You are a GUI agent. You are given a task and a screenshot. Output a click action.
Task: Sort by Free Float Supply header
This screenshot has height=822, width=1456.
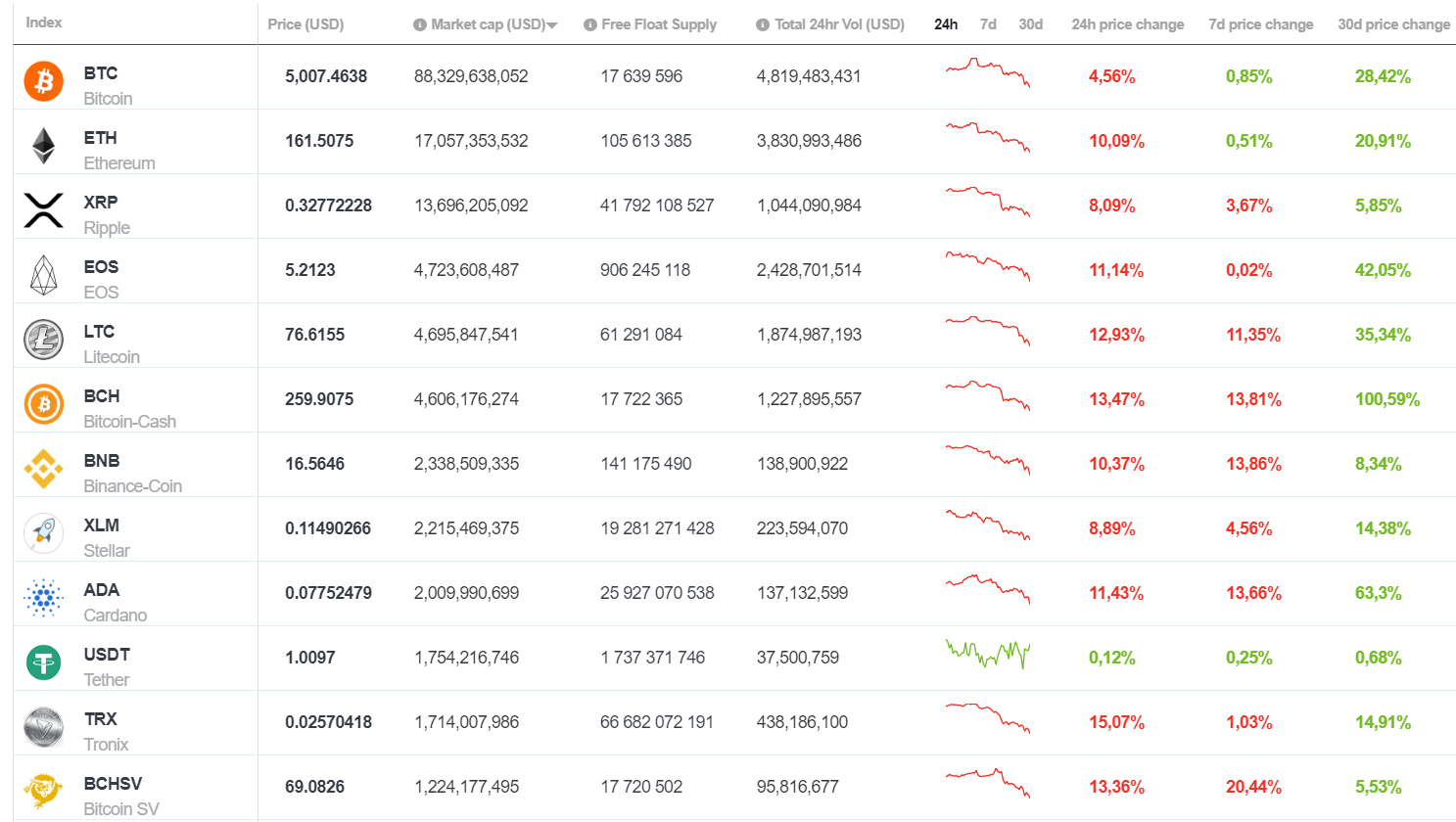[x=659, y=24]
